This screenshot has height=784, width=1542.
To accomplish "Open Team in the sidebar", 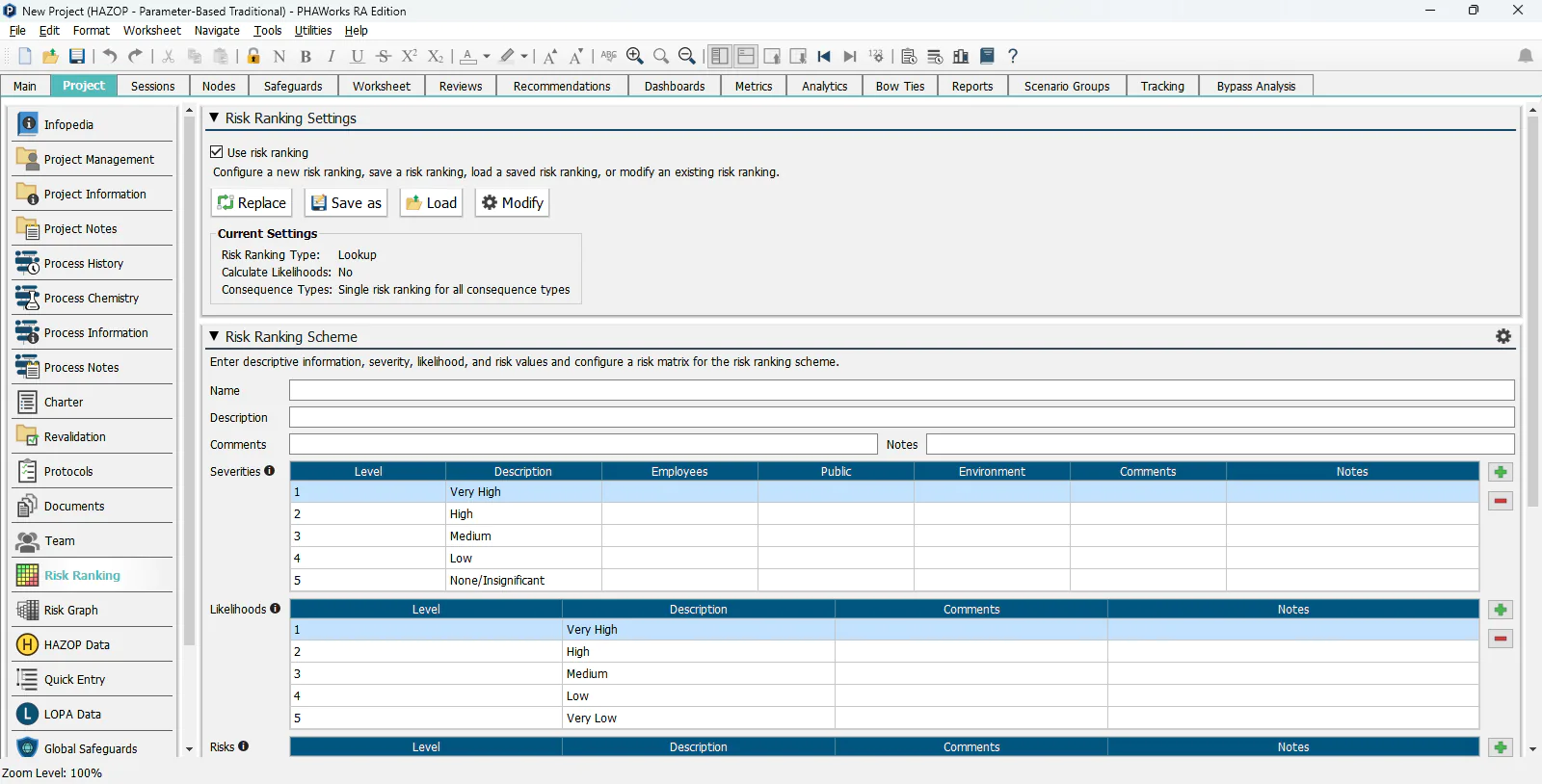I will (x=93, y=540).
